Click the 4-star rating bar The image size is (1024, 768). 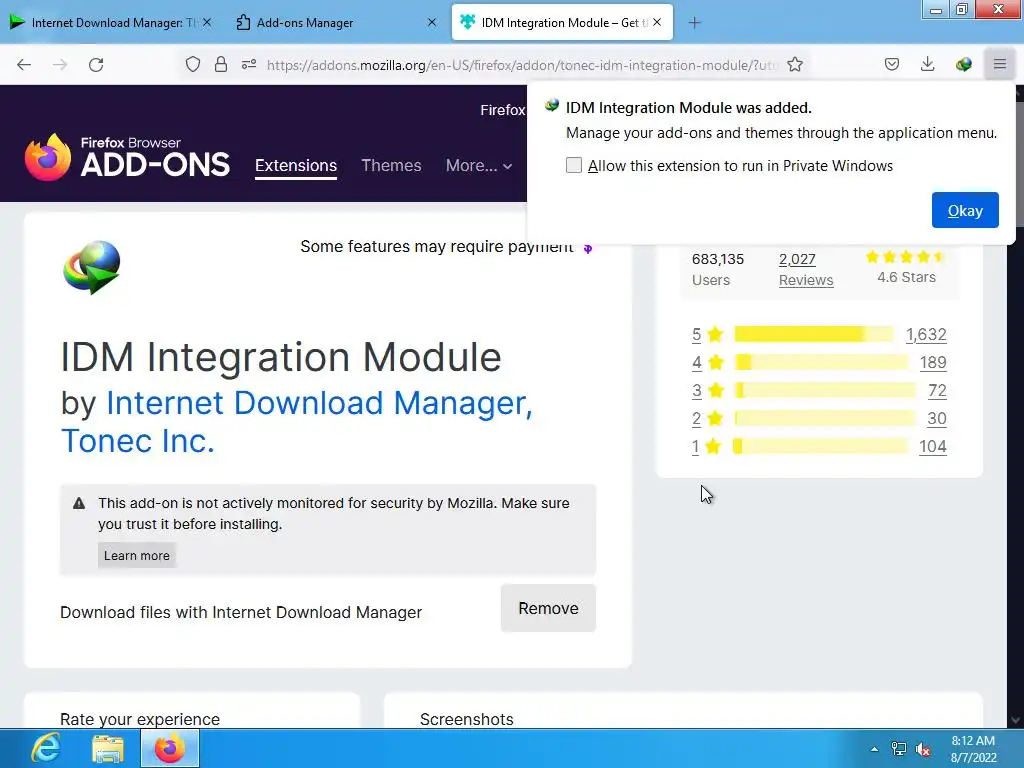821,362
